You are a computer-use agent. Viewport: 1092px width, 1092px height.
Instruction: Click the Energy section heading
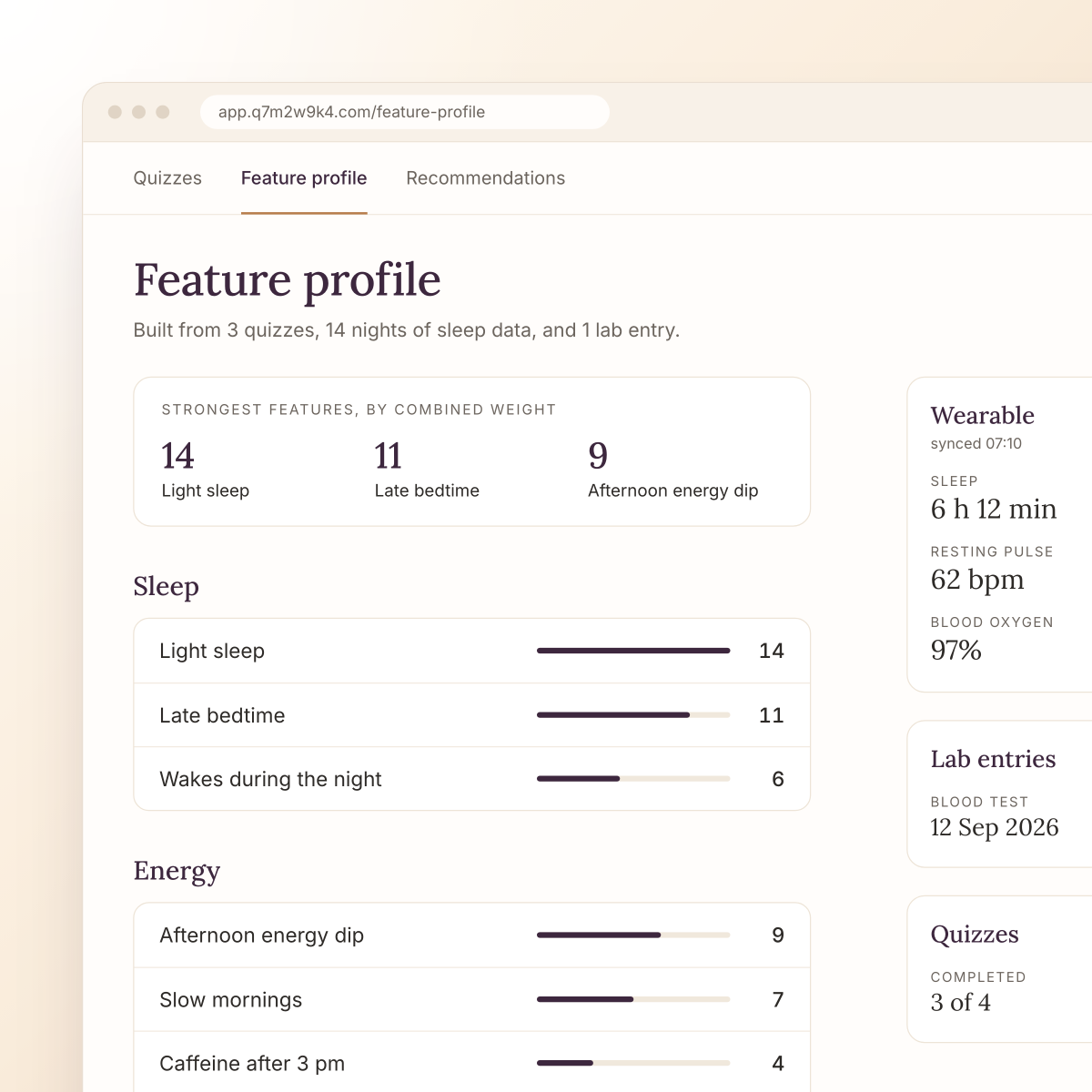point(177,871)
